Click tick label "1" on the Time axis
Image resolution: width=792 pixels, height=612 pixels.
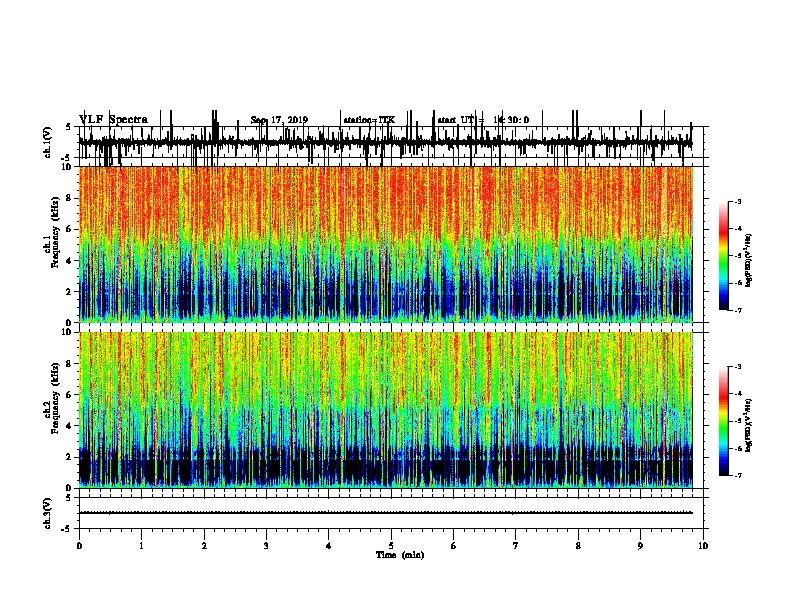pos(142,546)
